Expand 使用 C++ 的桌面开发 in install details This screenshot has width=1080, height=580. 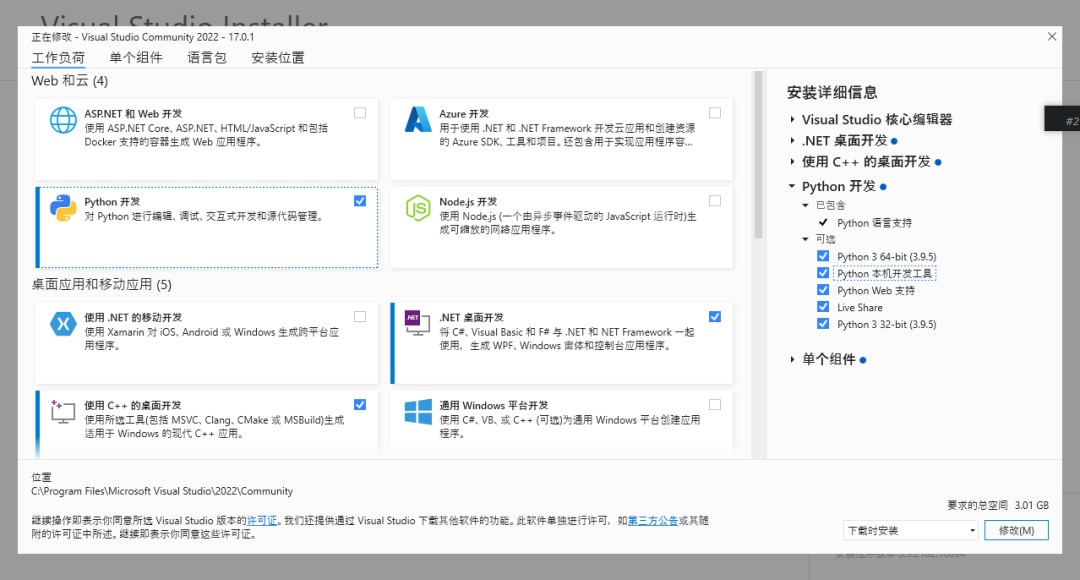coord(792,162)
